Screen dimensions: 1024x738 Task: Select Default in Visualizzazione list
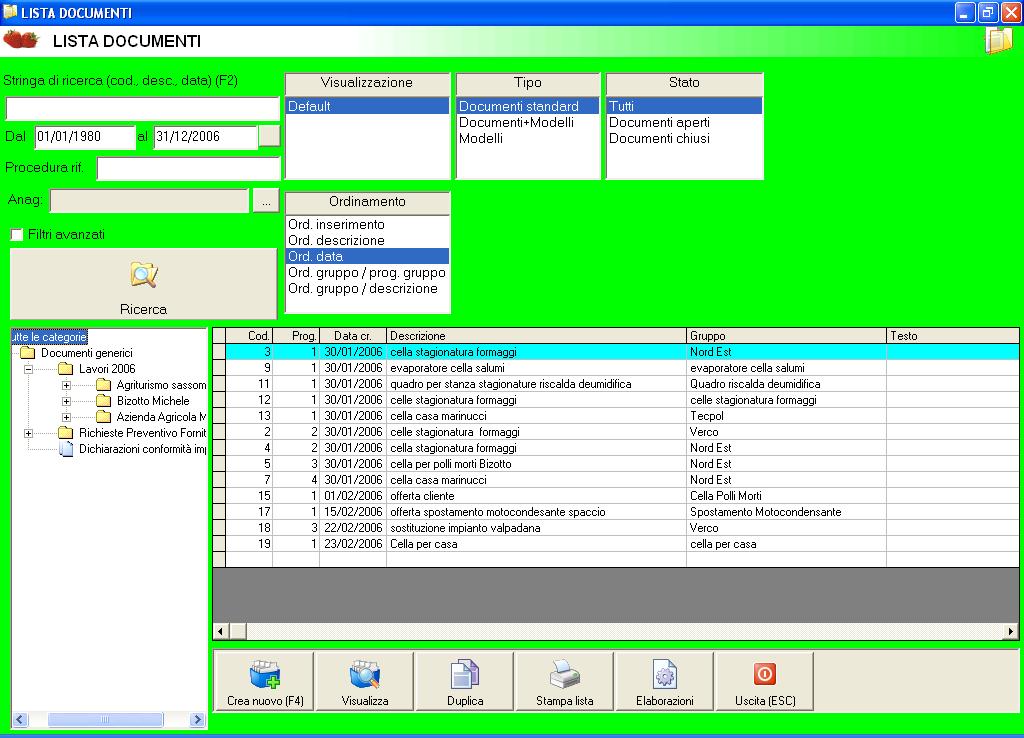[x=368, y=106]
